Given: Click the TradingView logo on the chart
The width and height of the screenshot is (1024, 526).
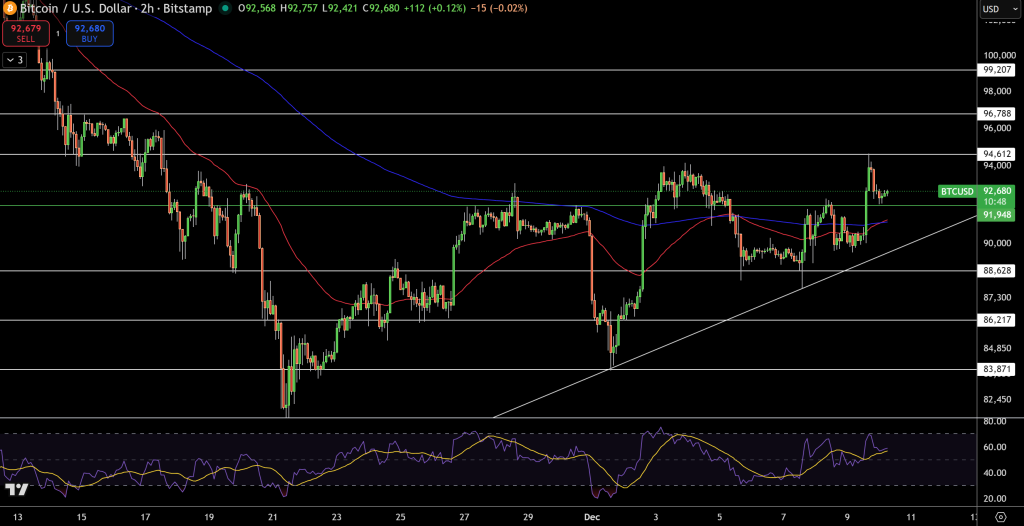Looking at the screenshot, I should 17,490.
